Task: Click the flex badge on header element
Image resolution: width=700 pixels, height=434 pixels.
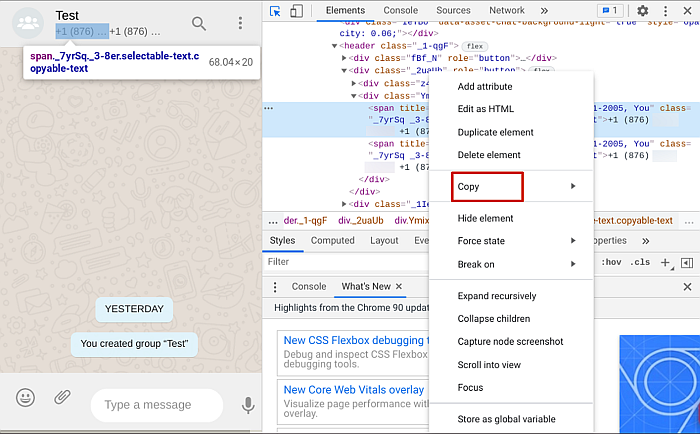Action: click(475, 46)
